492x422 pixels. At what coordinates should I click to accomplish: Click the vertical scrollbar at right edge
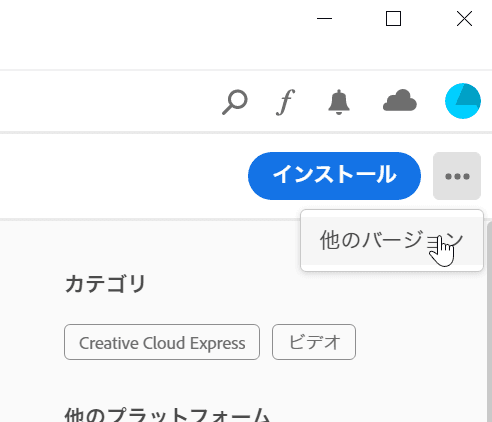489,320
